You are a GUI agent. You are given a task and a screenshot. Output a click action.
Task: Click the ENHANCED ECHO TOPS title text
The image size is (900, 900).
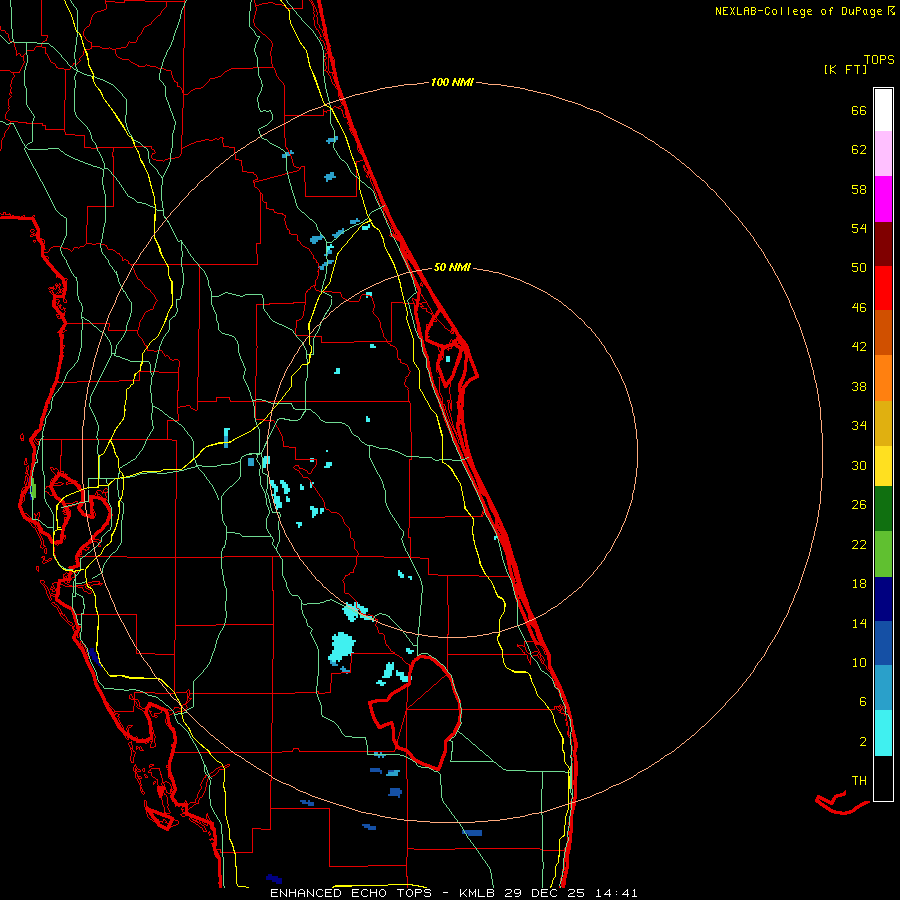[x=350, y=893]
